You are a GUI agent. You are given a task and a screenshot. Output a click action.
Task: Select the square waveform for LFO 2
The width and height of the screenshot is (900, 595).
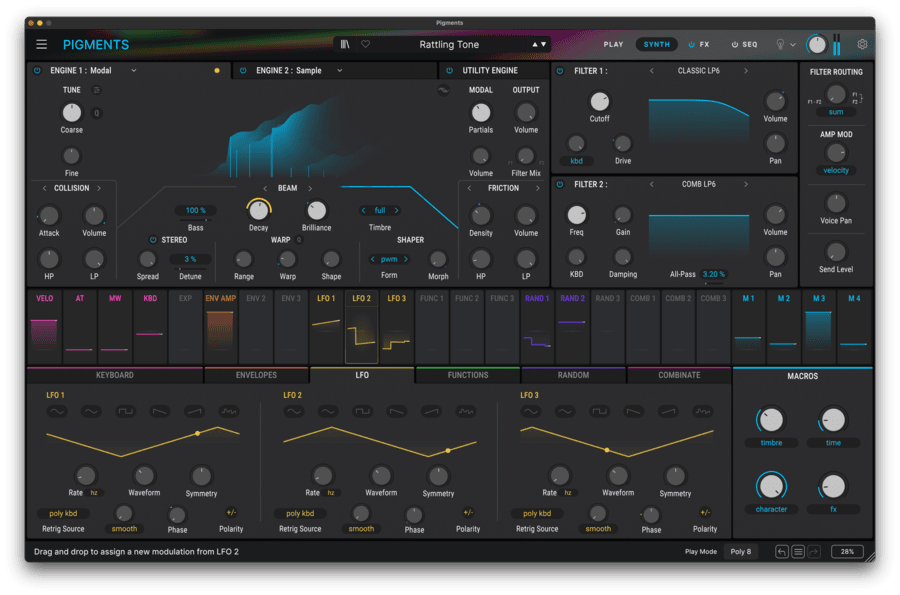pyautogui.click(x=363, y=411)
